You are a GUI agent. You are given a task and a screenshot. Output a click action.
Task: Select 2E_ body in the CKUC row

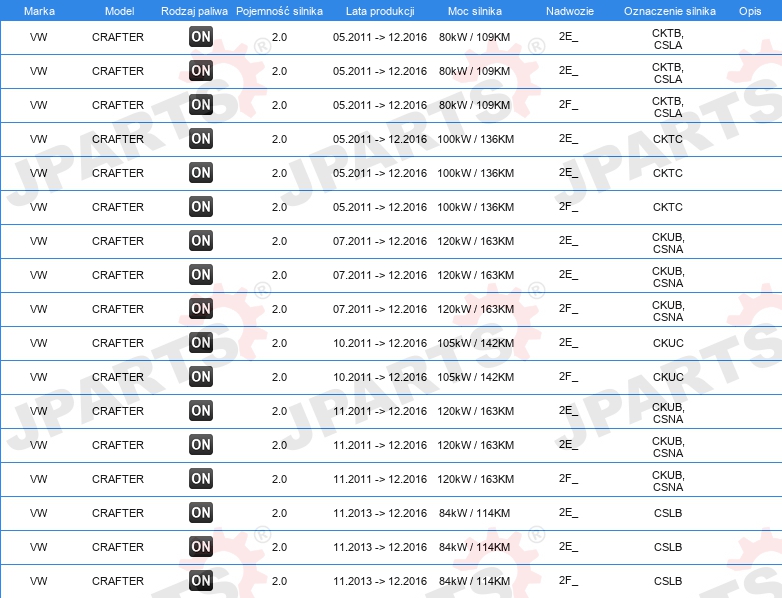(x=569, y=343)
